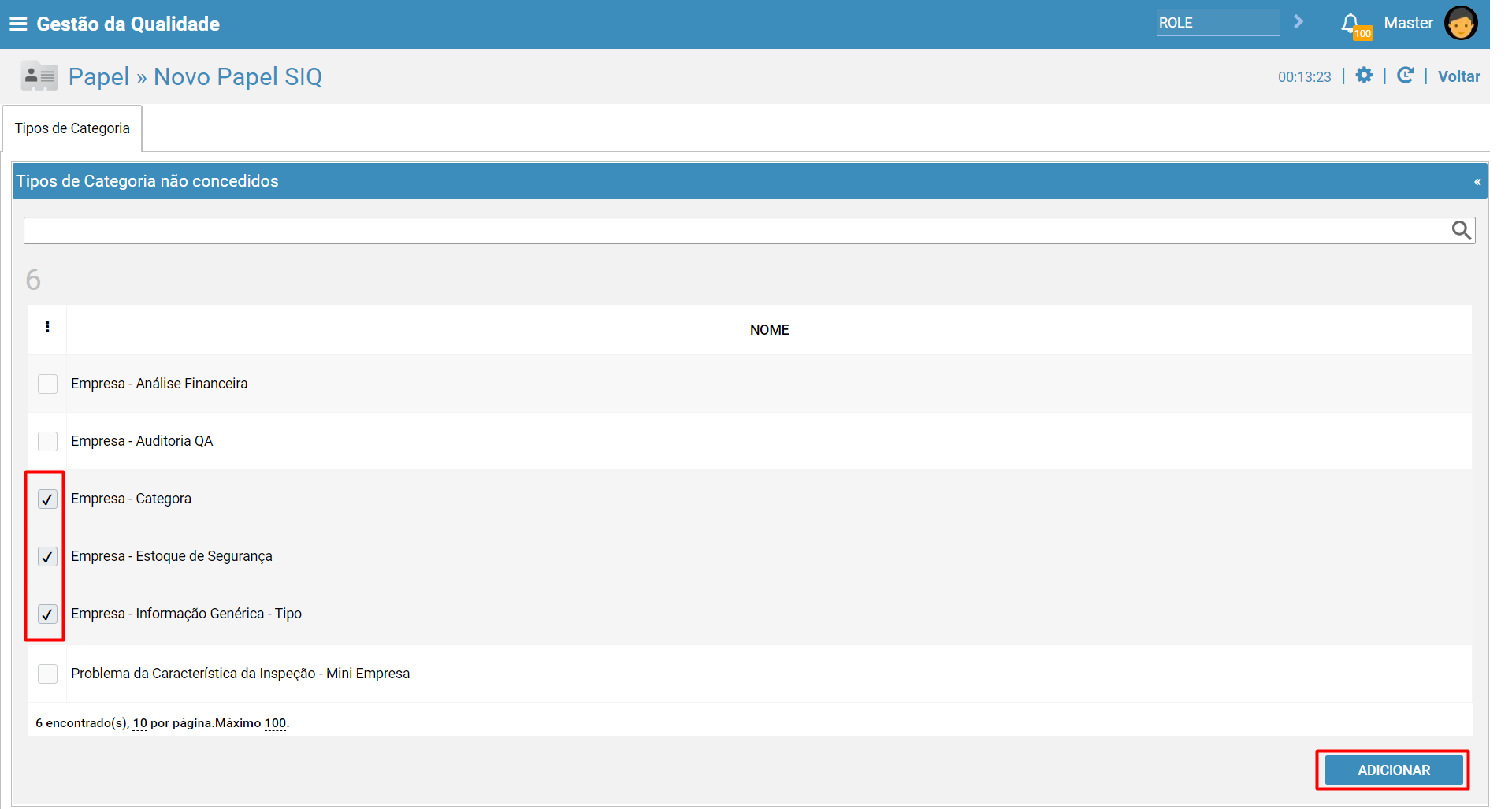Click 'Empresa - Estoque de Segurança' row text
Screen dimensions: 1512x809
172,556
